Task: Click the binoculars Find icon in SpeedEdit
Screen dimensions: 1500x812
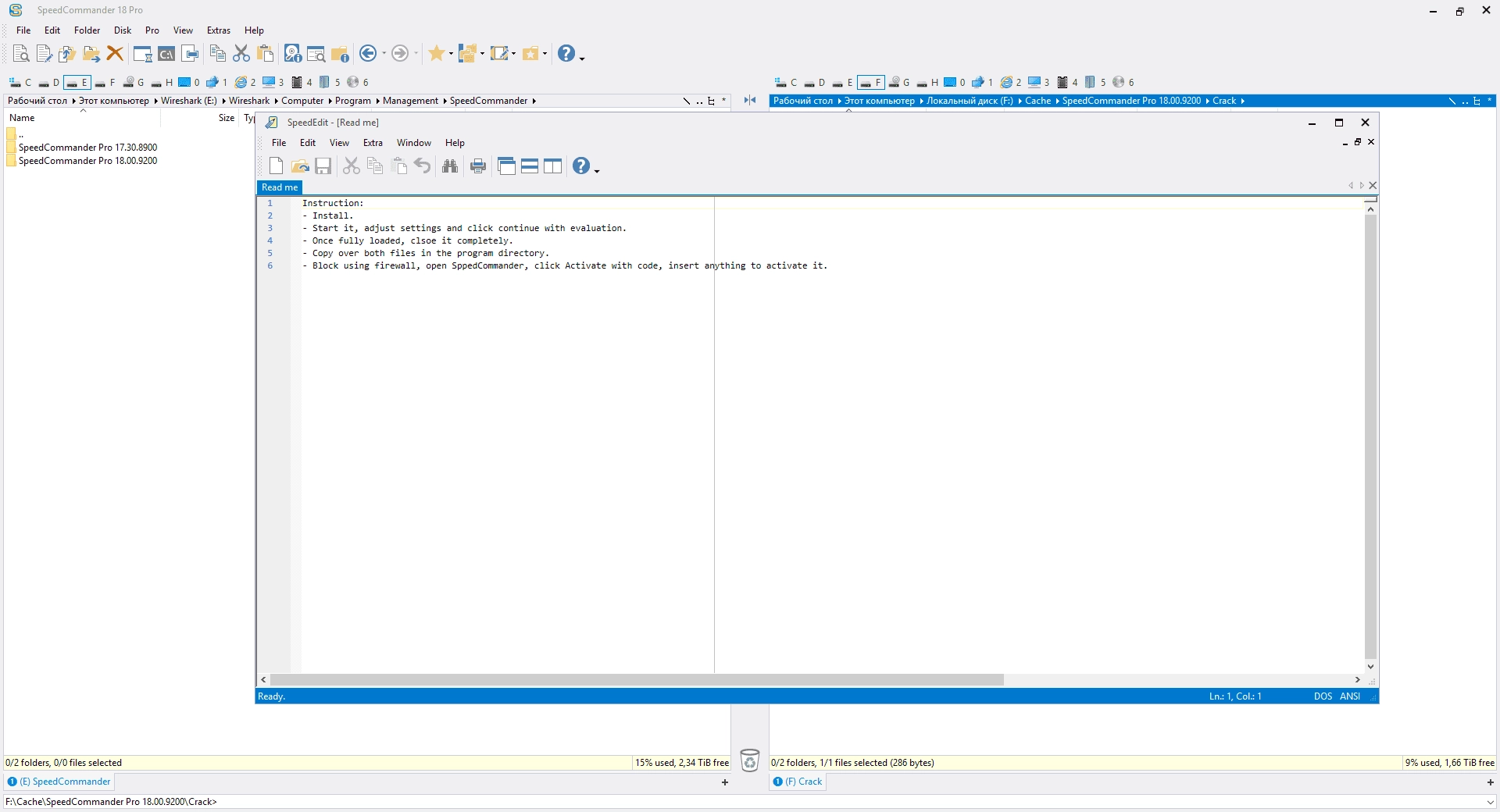Action: coord(450,166)
